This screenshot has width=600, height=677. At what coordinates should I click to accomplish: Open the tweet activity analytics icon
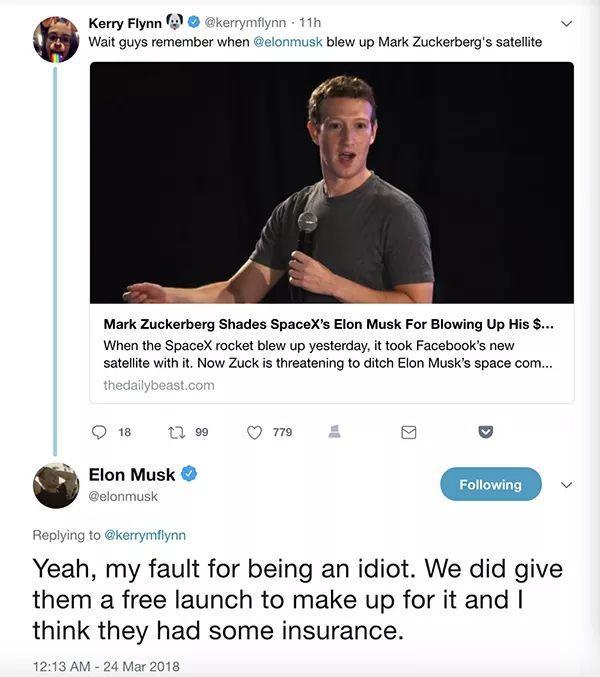coord(335,431)
